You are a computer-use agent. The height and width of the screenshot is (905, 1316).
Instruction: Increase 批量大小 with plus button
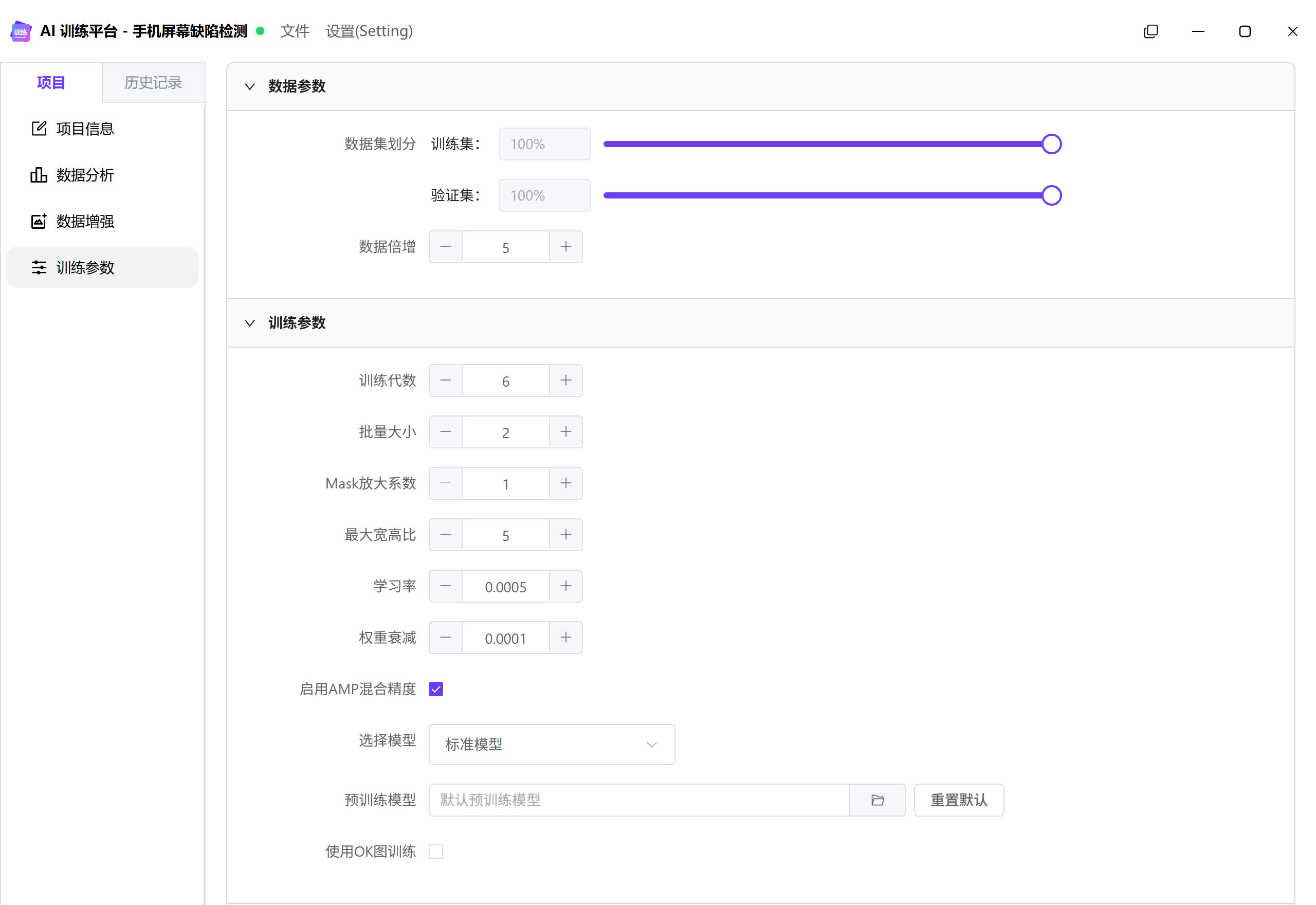point(565,432)
